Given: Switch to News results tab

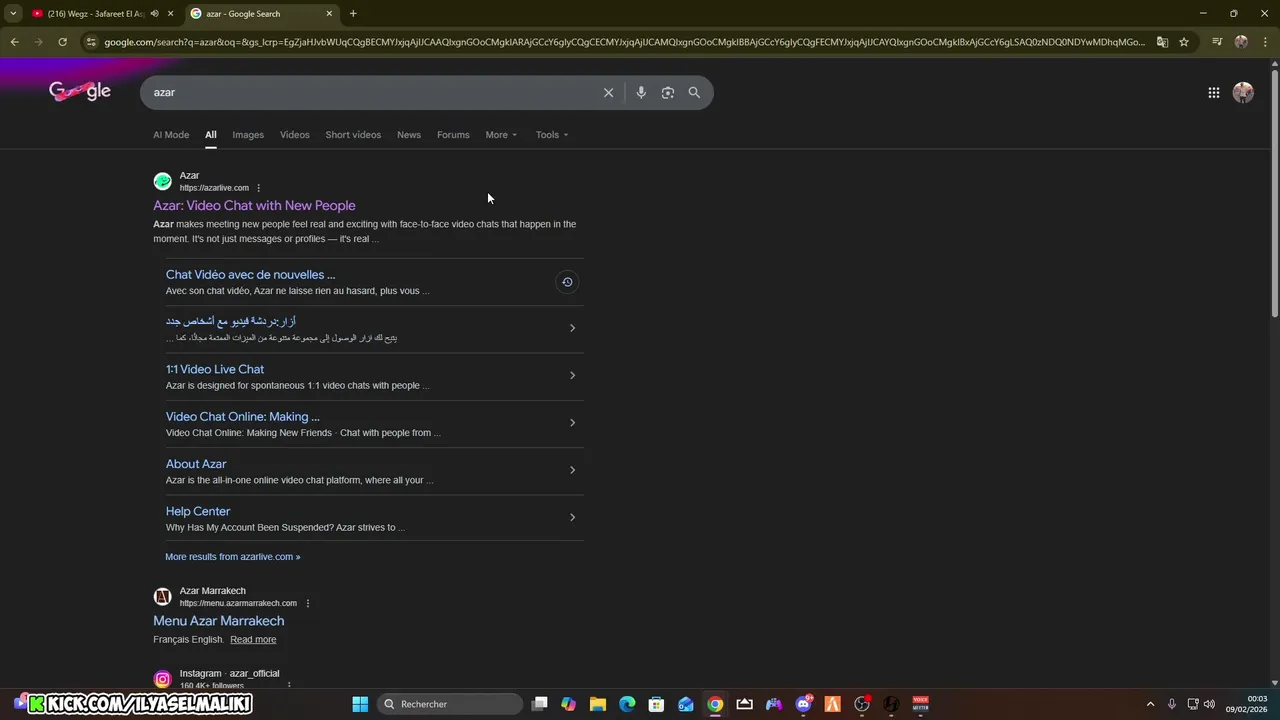Looking at the screenshot, I should [x=409, y=135].
